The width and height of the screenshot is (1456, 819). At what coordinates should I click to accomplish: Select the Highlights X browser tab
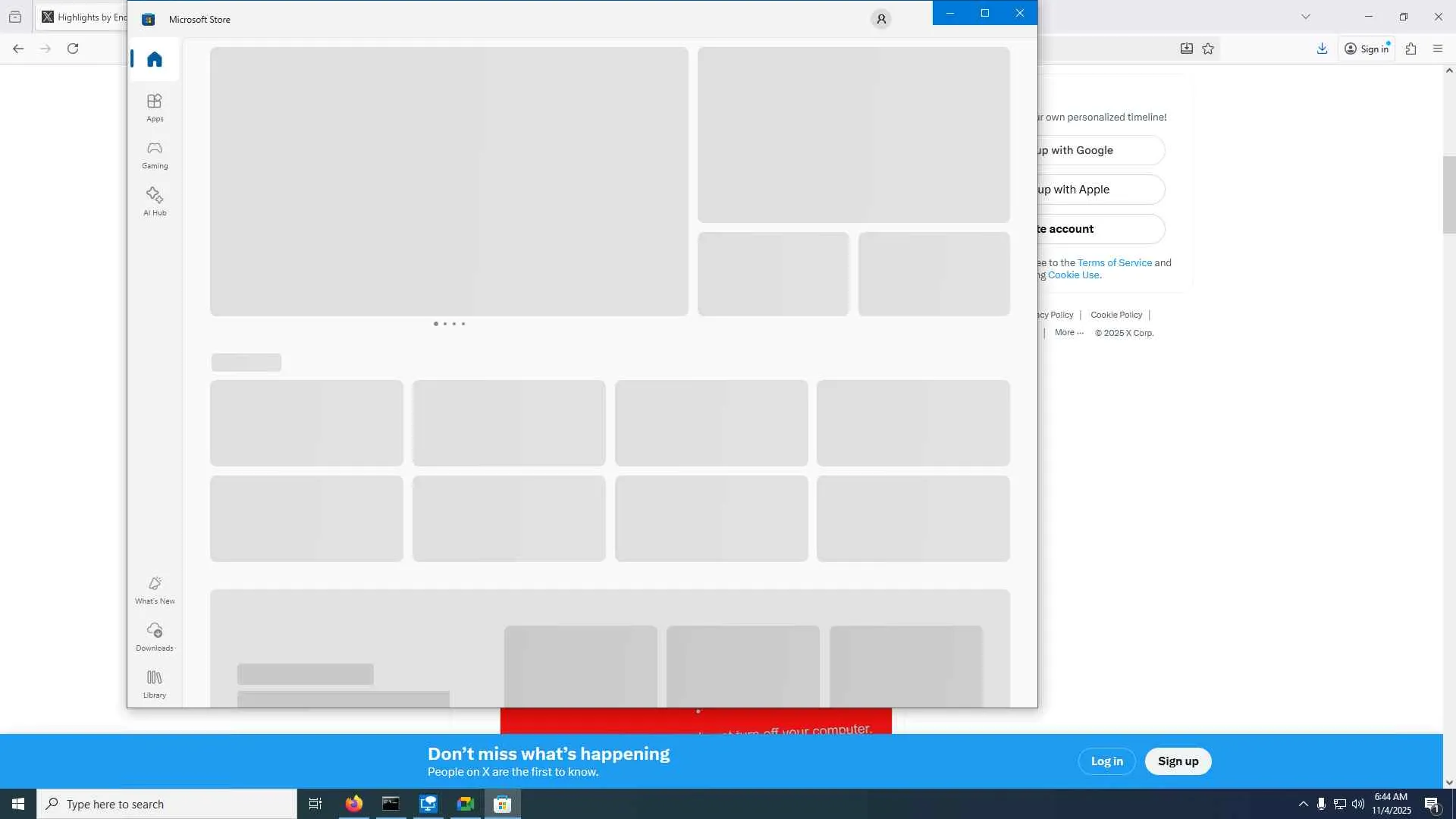click(83, 17)
